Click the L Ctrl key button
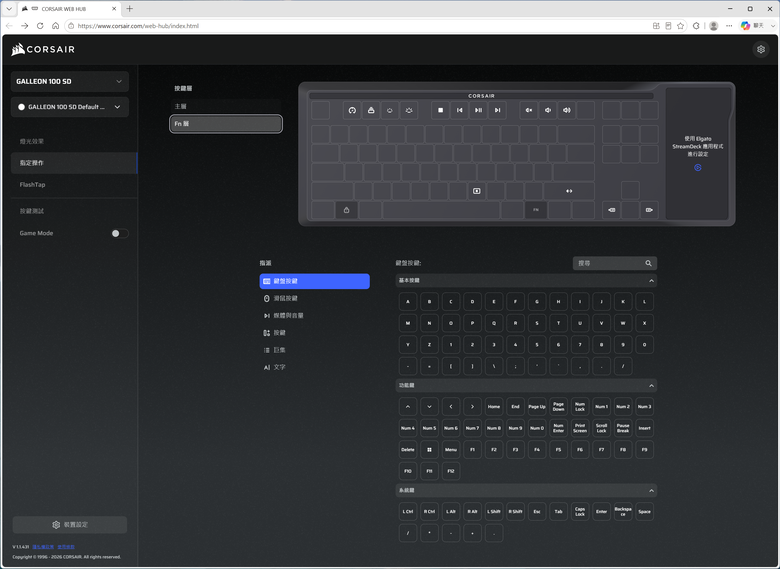 coord(408,512)
